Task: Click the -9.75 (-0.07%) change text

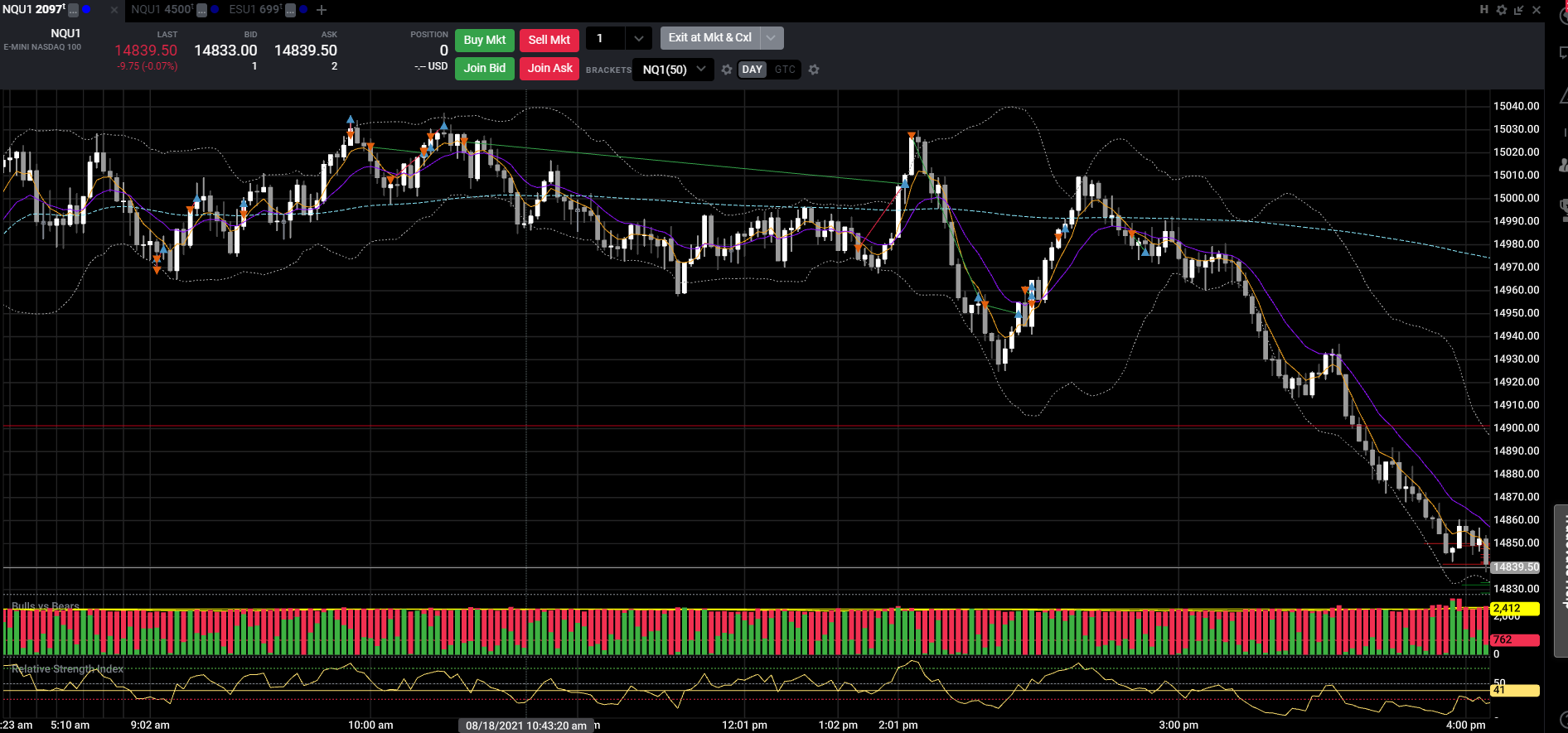Action: pos(148,66)
